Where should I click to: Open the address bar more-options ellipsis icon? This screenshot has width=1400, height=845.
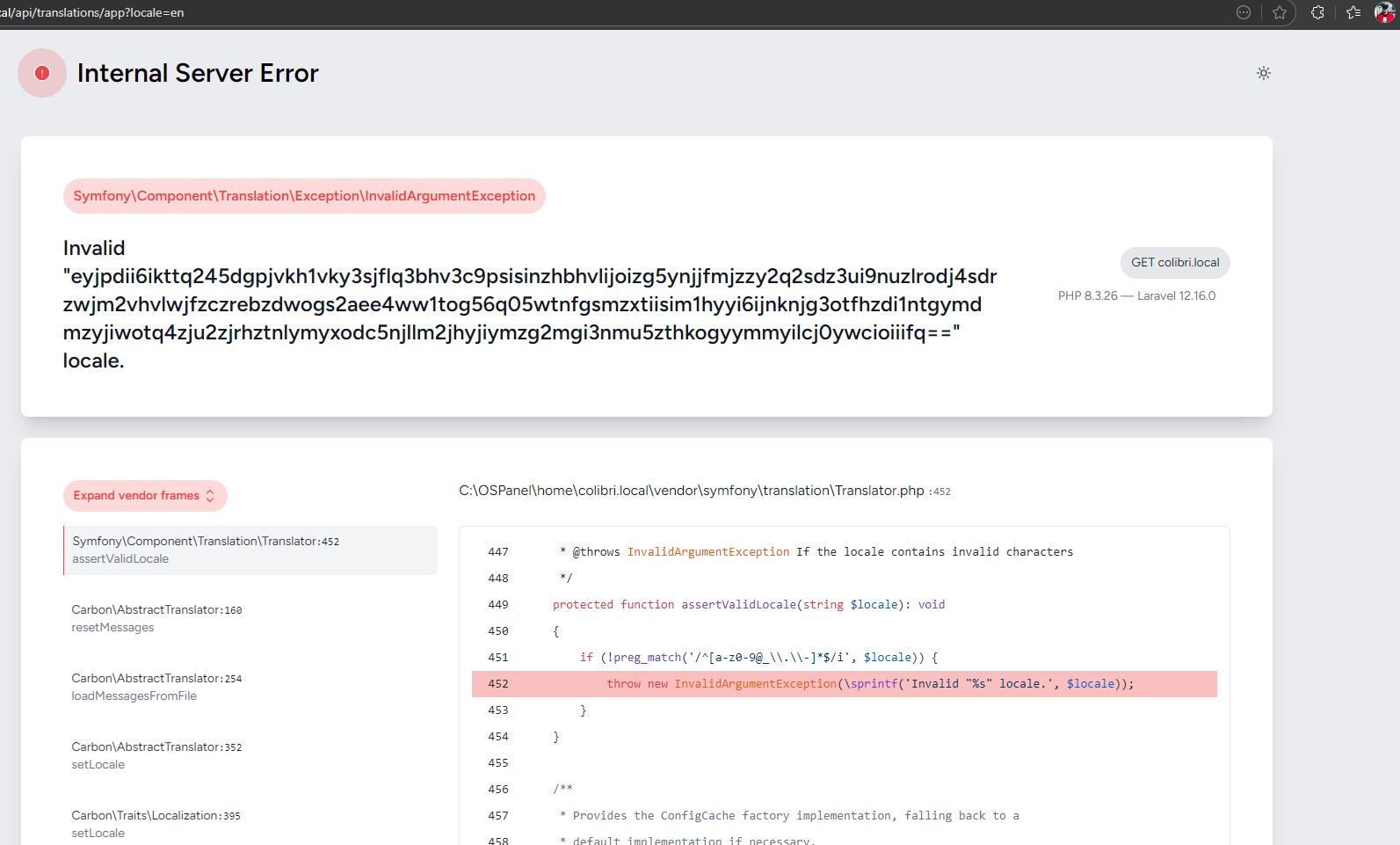(x=1243, y=12)
